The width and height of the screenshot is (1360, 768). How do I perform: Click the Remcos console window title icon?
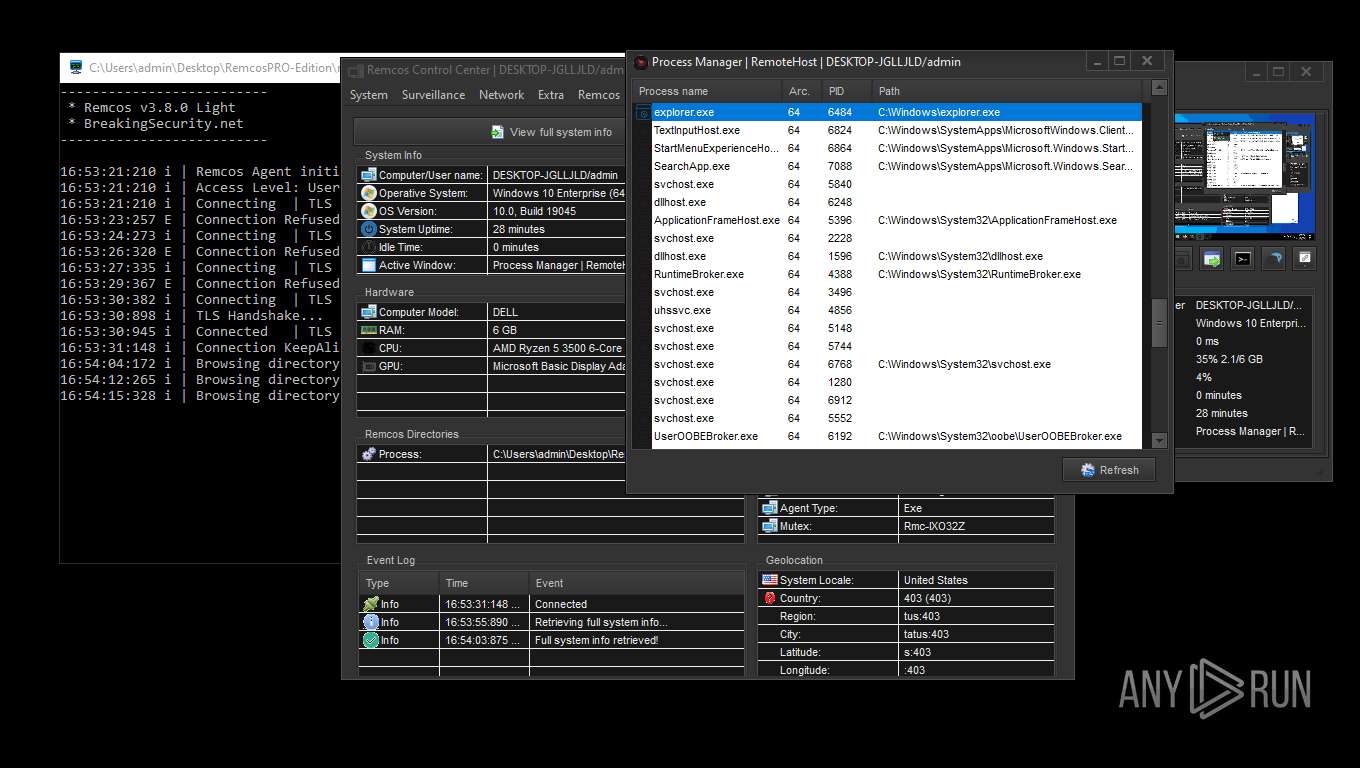(76, 68)
